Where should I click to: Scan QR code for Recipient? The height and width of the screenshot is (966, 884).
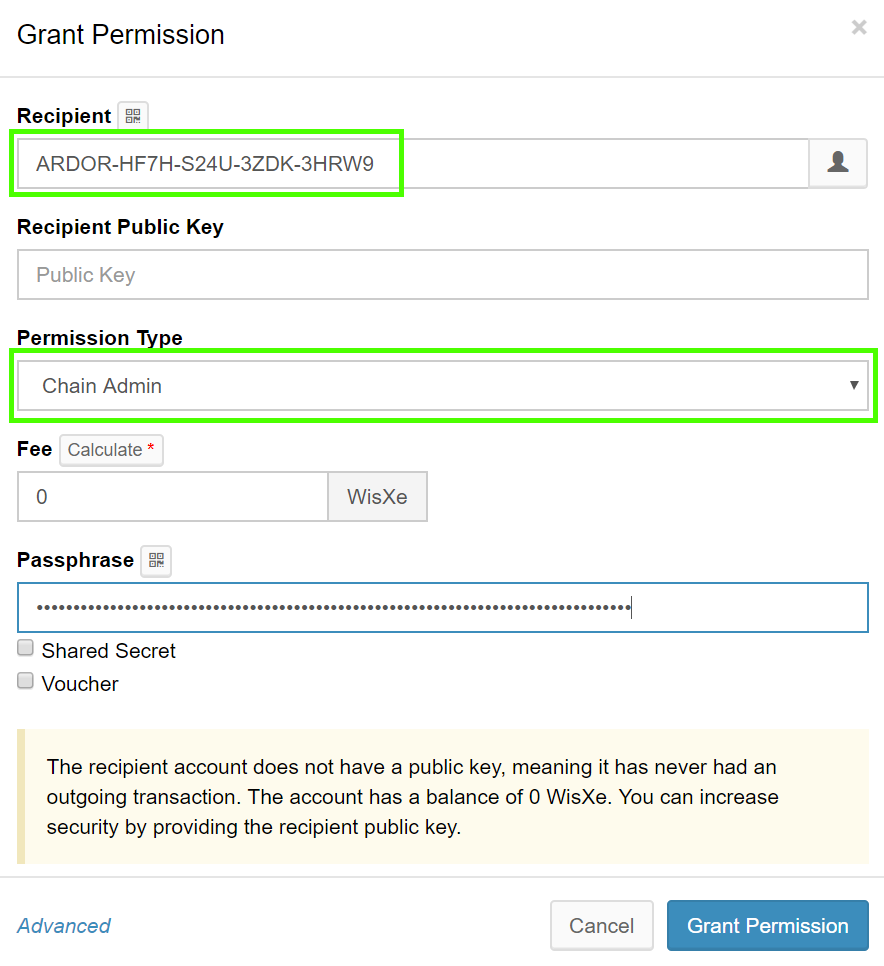coord(133,116)
